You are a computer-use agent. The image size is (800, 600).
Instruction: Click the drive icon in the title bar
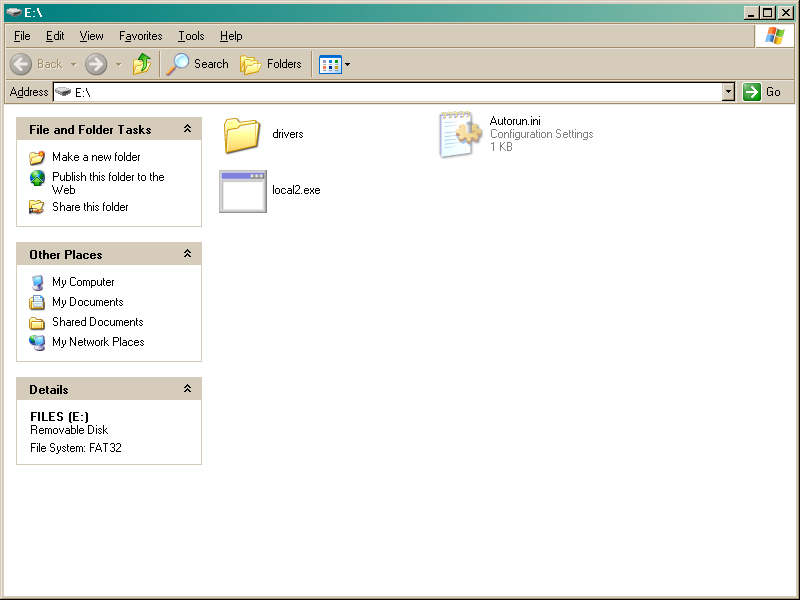coord(14,12)
